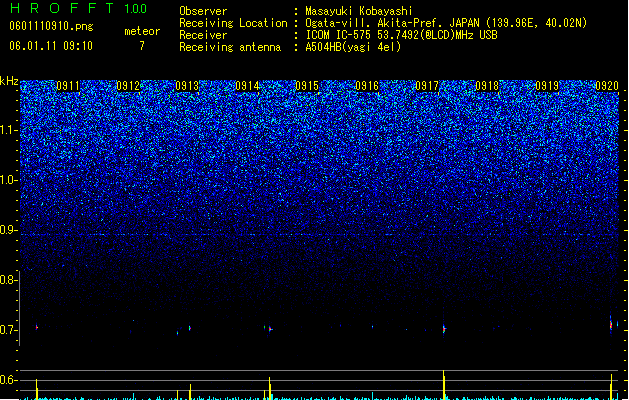Click the 0918 time marker

point(487,86)
